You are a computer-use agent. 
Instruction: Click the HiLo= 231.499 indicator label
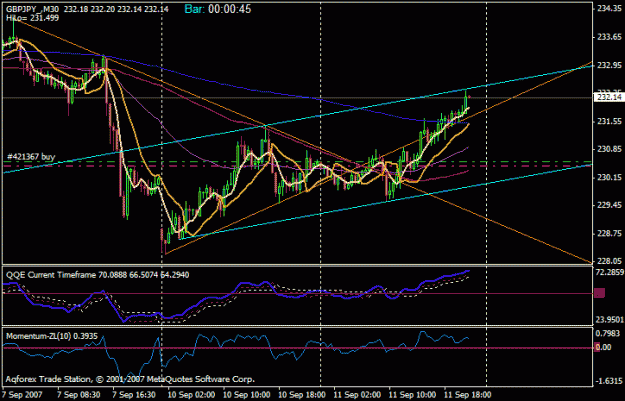[x=32, y=18]
